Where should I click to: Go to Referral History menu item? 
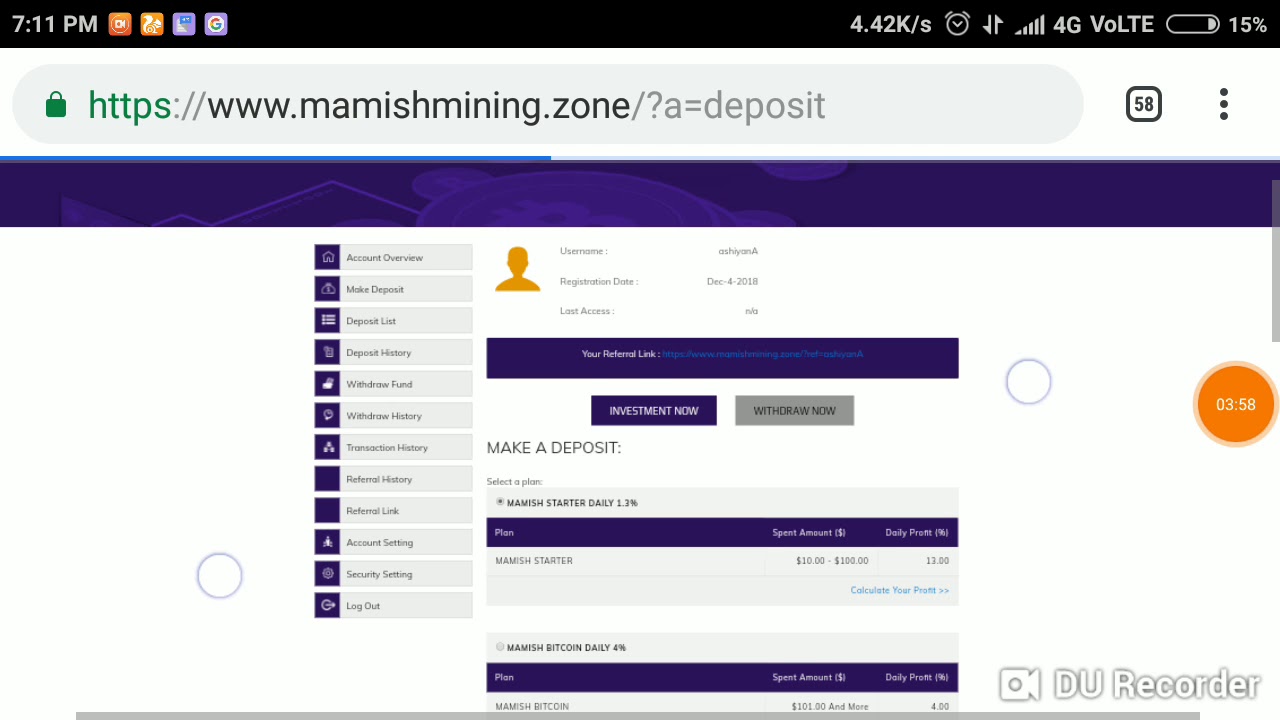coord(393,479)
